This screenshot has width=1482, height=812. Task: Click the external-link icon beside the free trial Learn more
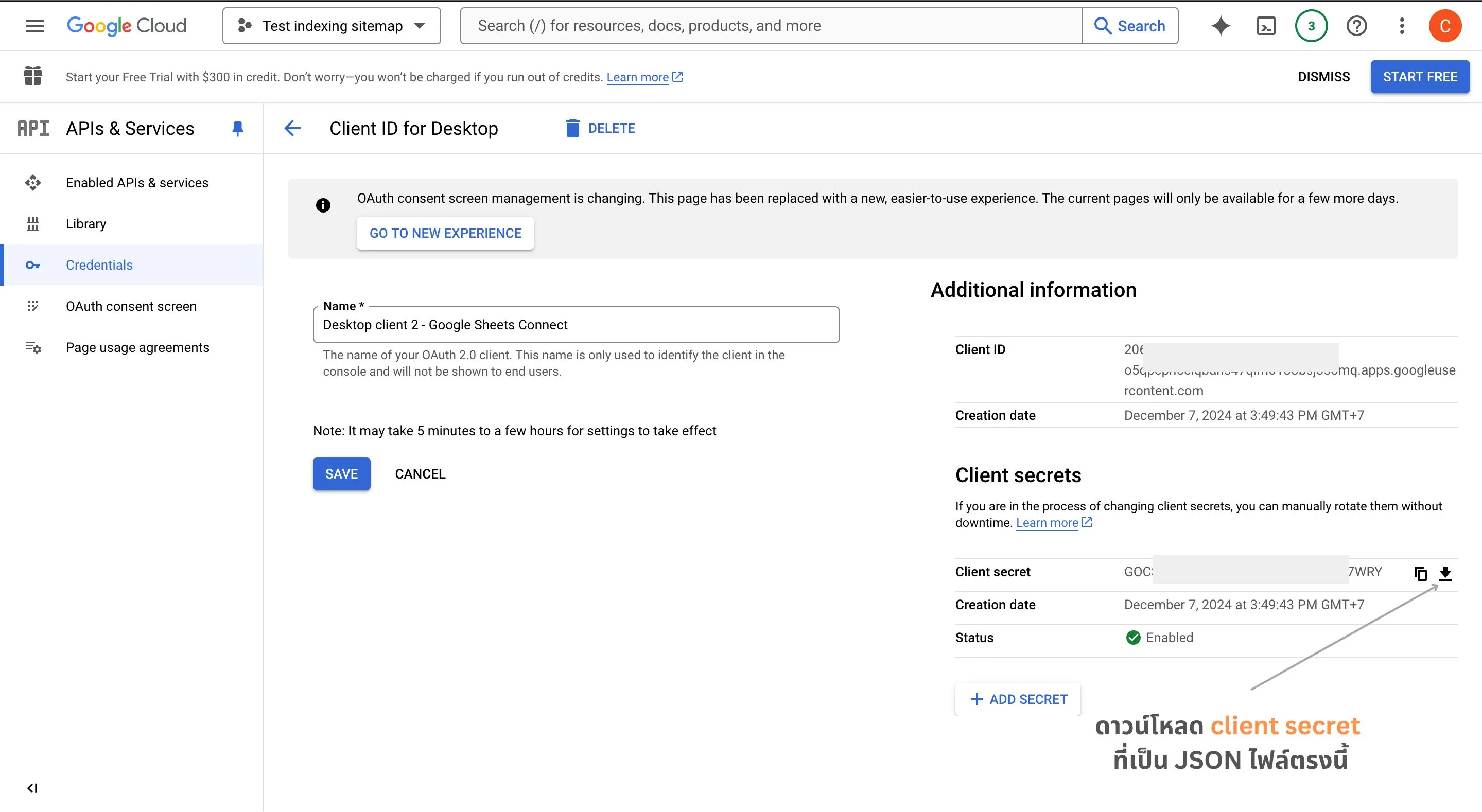pos(678,77)
